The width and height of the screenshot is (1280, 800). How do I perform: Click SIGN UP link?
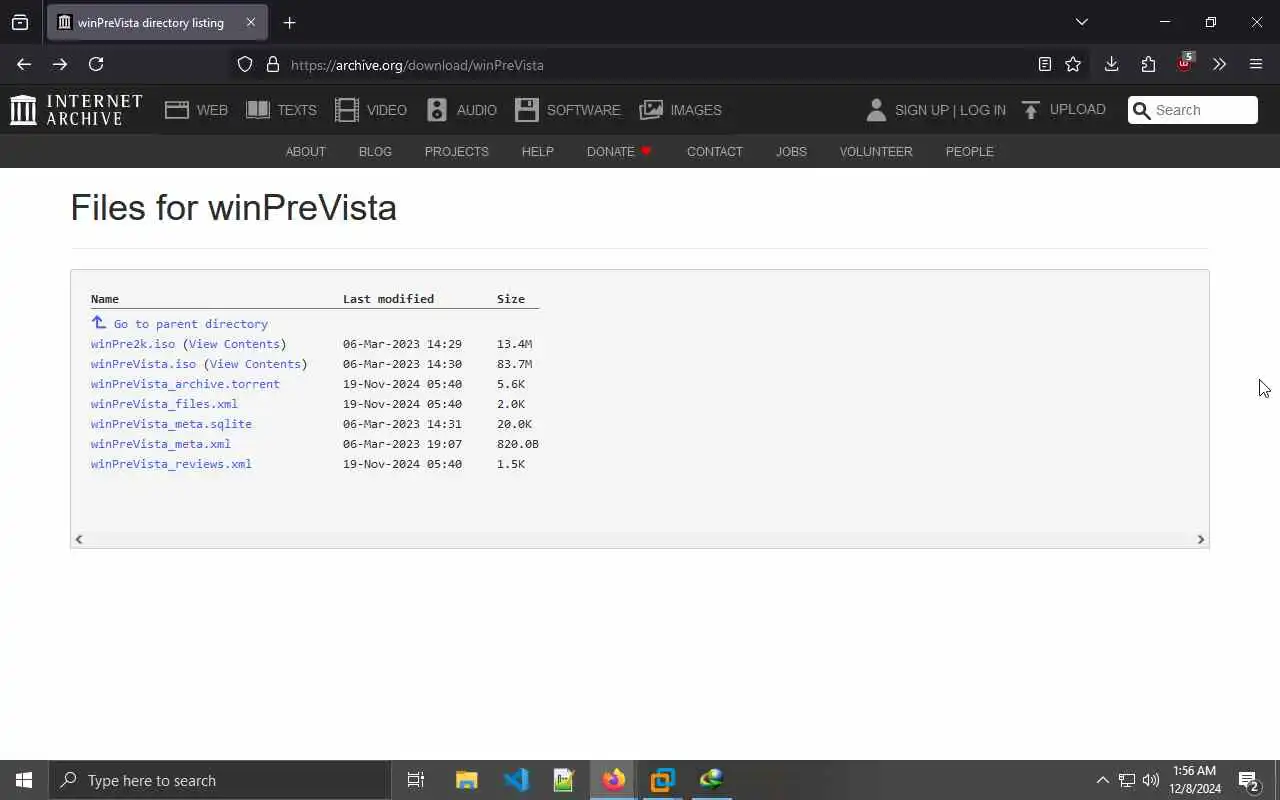click(x=921, y=110)
